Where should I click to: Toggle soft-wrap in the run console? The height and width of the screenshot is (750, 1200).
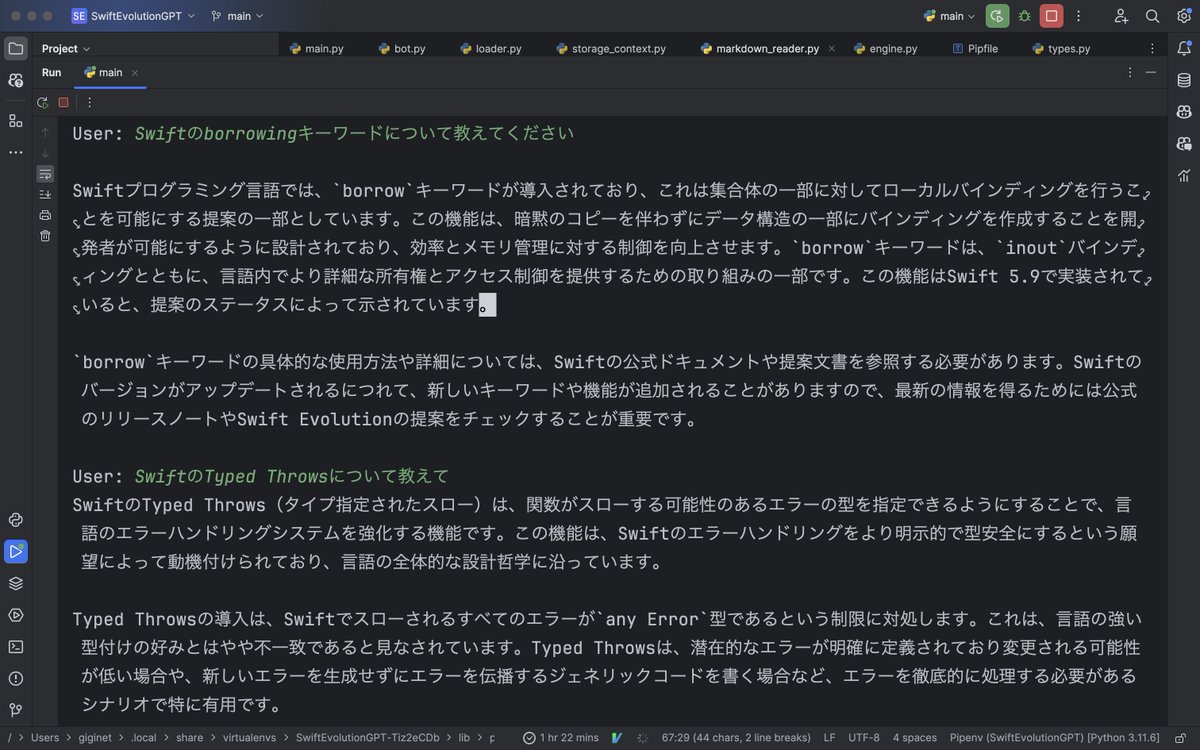tap(44, 173)
